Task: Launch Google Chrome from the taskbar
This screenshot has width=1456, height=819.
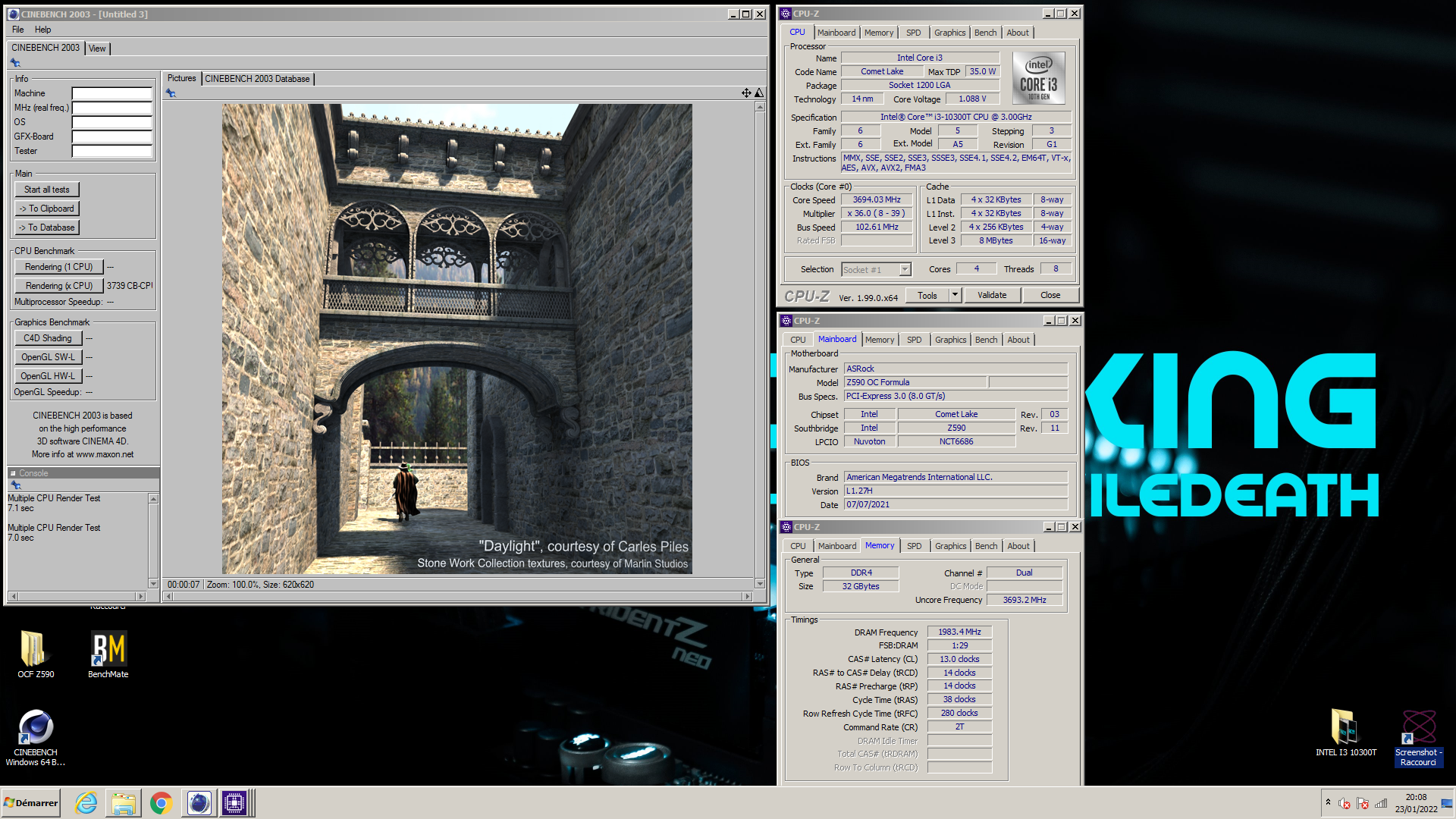Action: tap(161, 802)
